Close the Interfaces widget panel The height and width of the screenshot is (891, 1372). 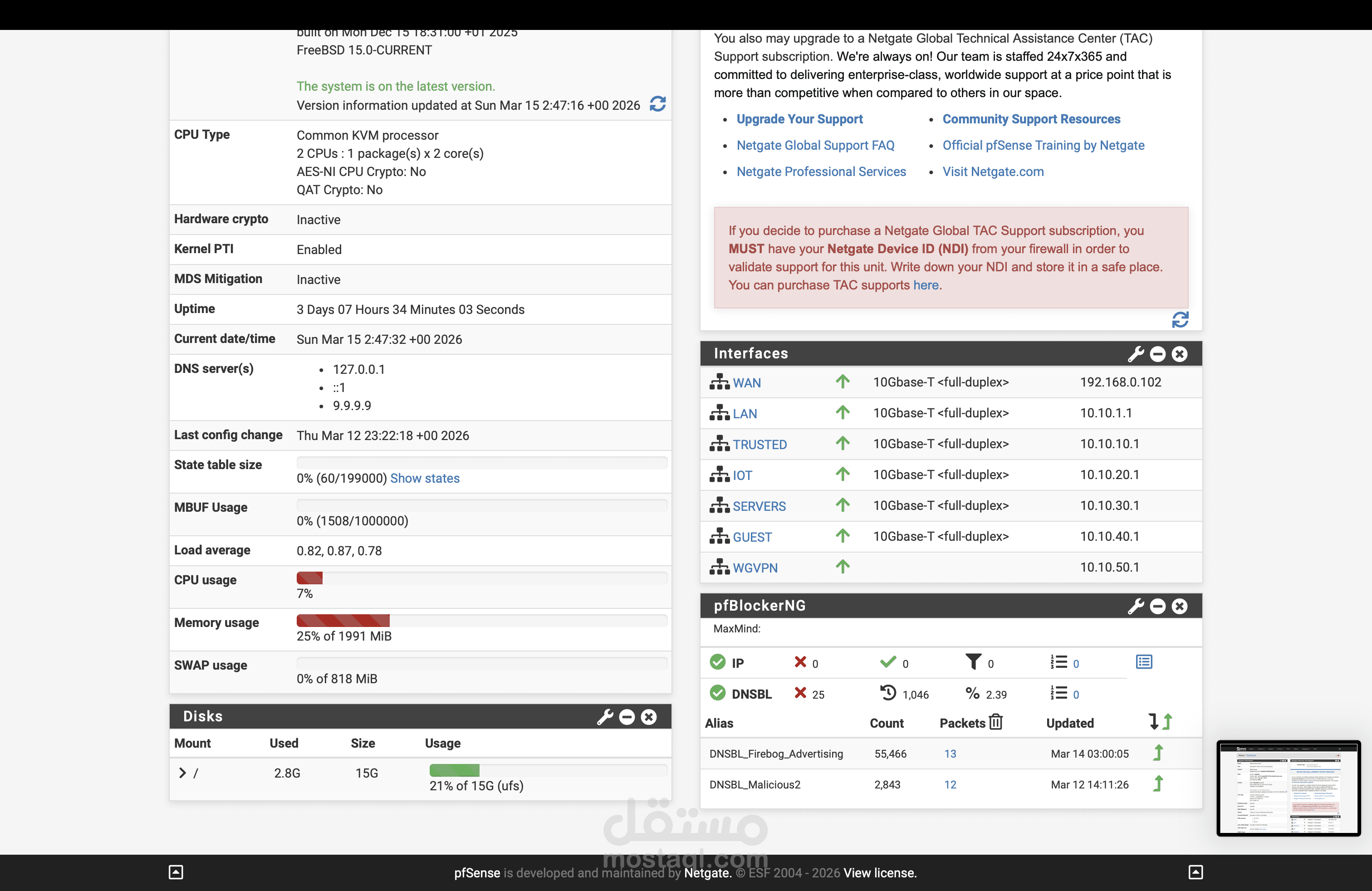coord(1180,354)
